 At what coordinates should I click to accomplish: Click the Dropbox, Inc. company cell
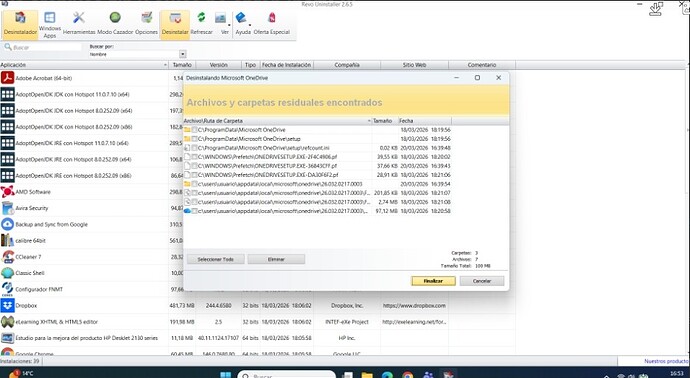pos(347,305)
